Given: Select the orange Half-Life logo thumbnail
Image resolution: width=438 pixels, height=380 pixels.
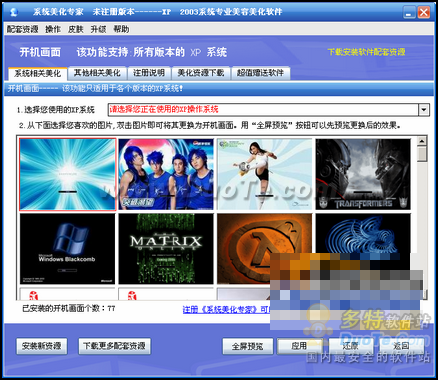Looking at the screenshot, I should point(265,249).
